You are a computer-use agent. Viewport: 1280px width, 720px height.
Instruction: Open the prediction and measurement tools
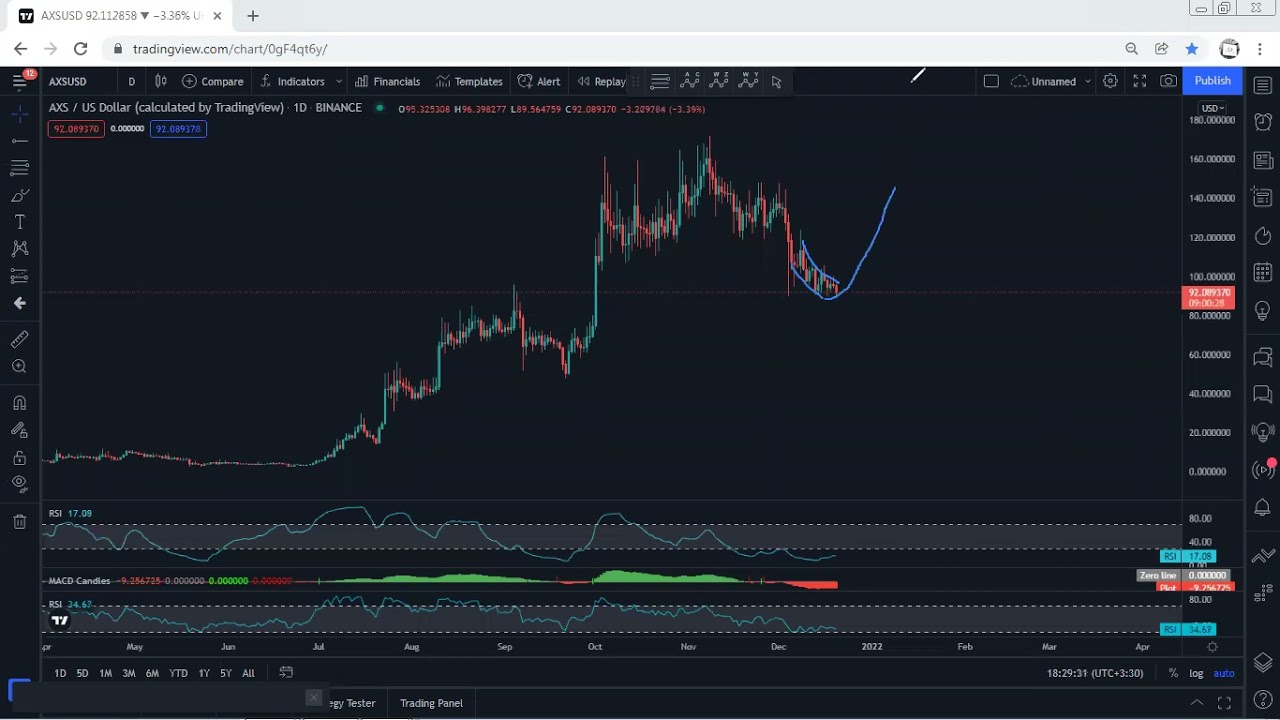coord(19,276)
